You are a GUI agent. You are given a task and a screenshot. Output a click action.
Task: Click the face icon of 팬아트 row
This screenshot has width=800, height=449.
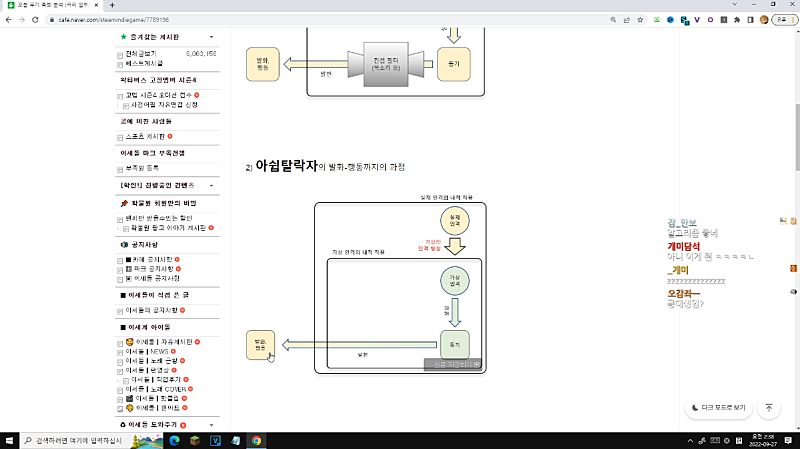pos(130,408)
